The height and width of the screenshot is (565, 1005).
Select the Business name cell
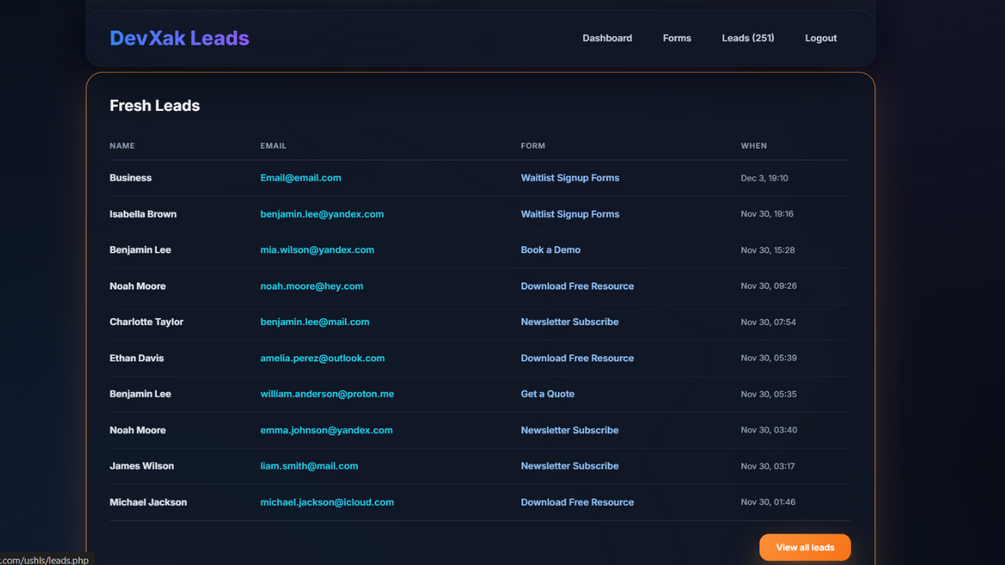130,178
